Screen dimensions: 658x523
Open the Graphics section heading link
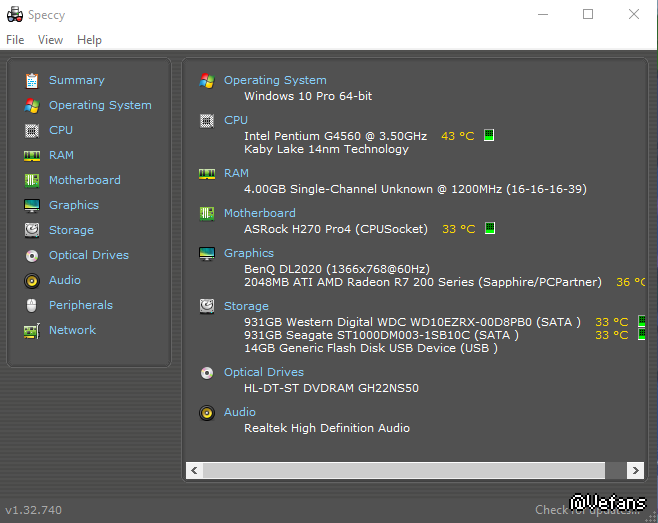[248, 253]
